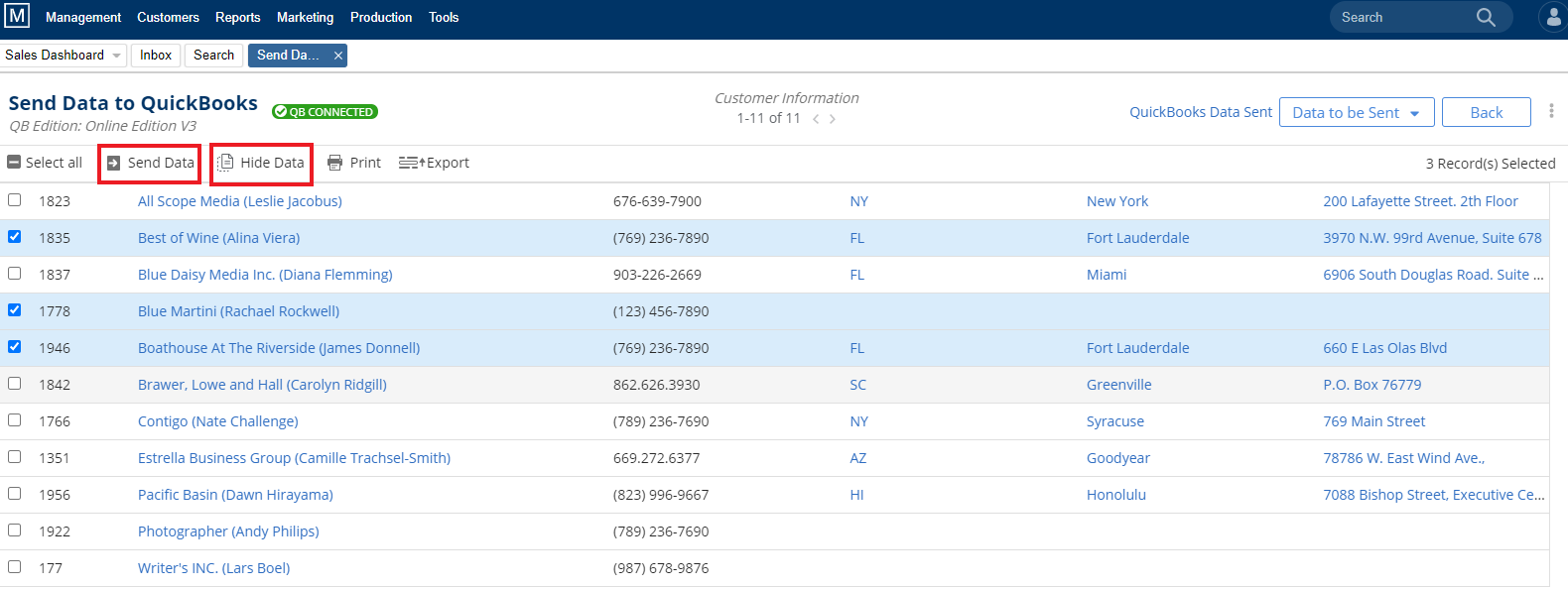Open Blue Daisy Media Inc. customer link

click(265, 275)
